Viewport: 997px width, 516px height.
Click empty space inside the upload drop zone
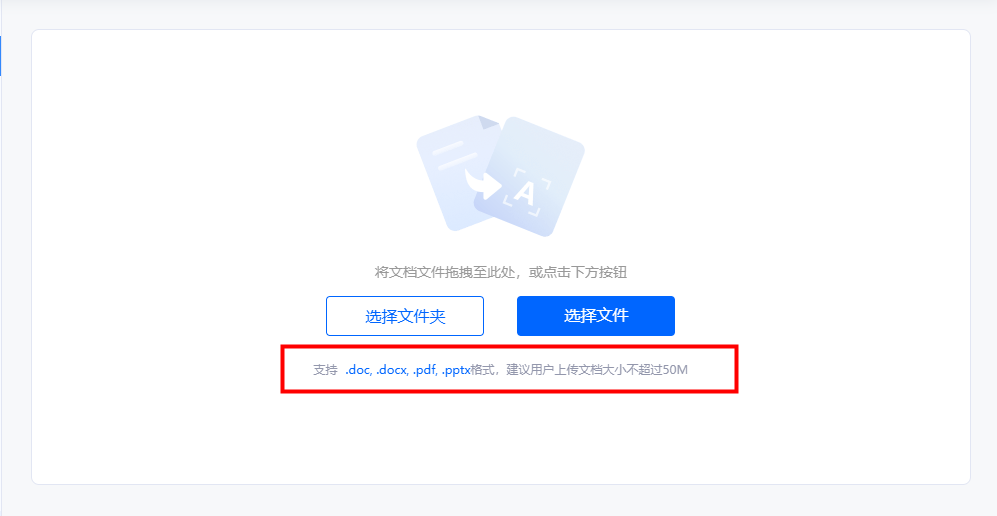191,191
